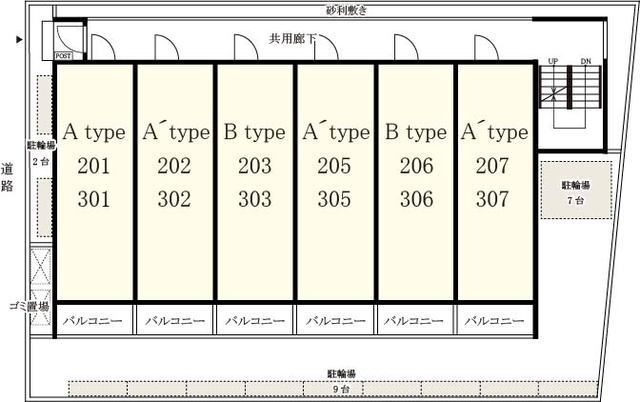The height and width of the screenshot is (402, 640).
Task: Click the 203 room number
Action: tap(255, 166)
